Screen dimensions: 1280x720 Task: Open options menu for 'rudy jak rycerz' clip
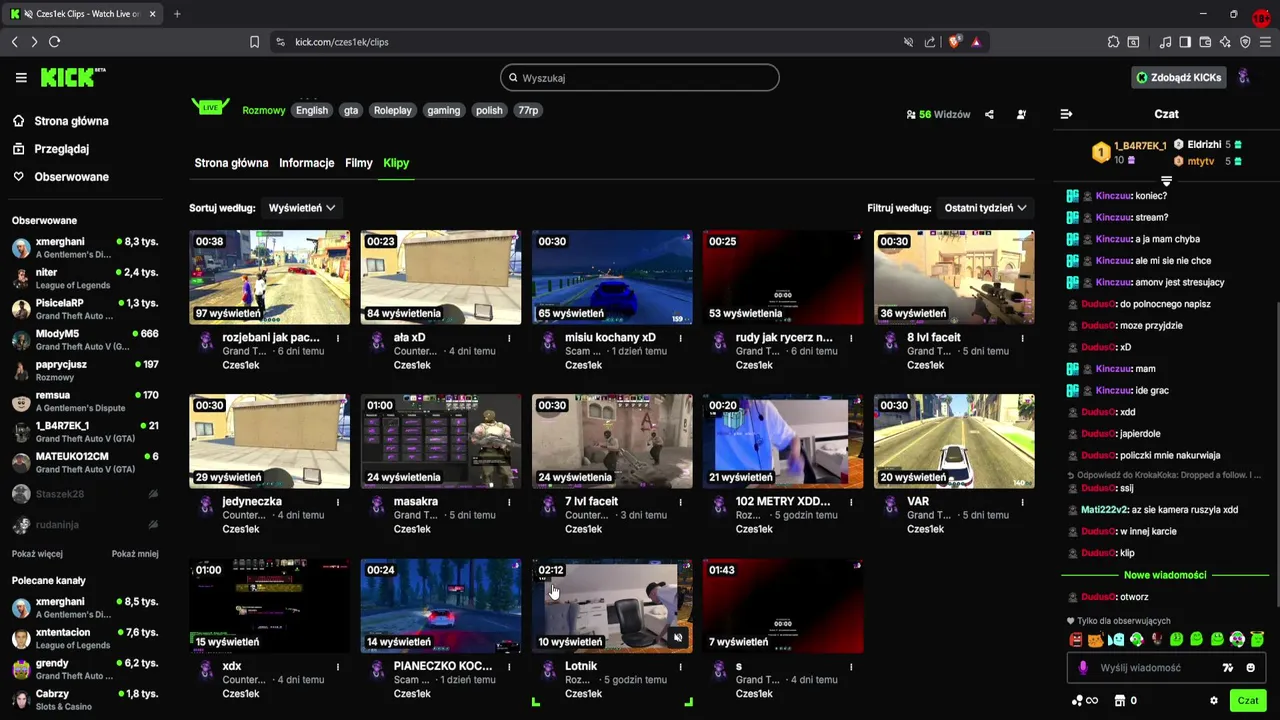(851, 338)
